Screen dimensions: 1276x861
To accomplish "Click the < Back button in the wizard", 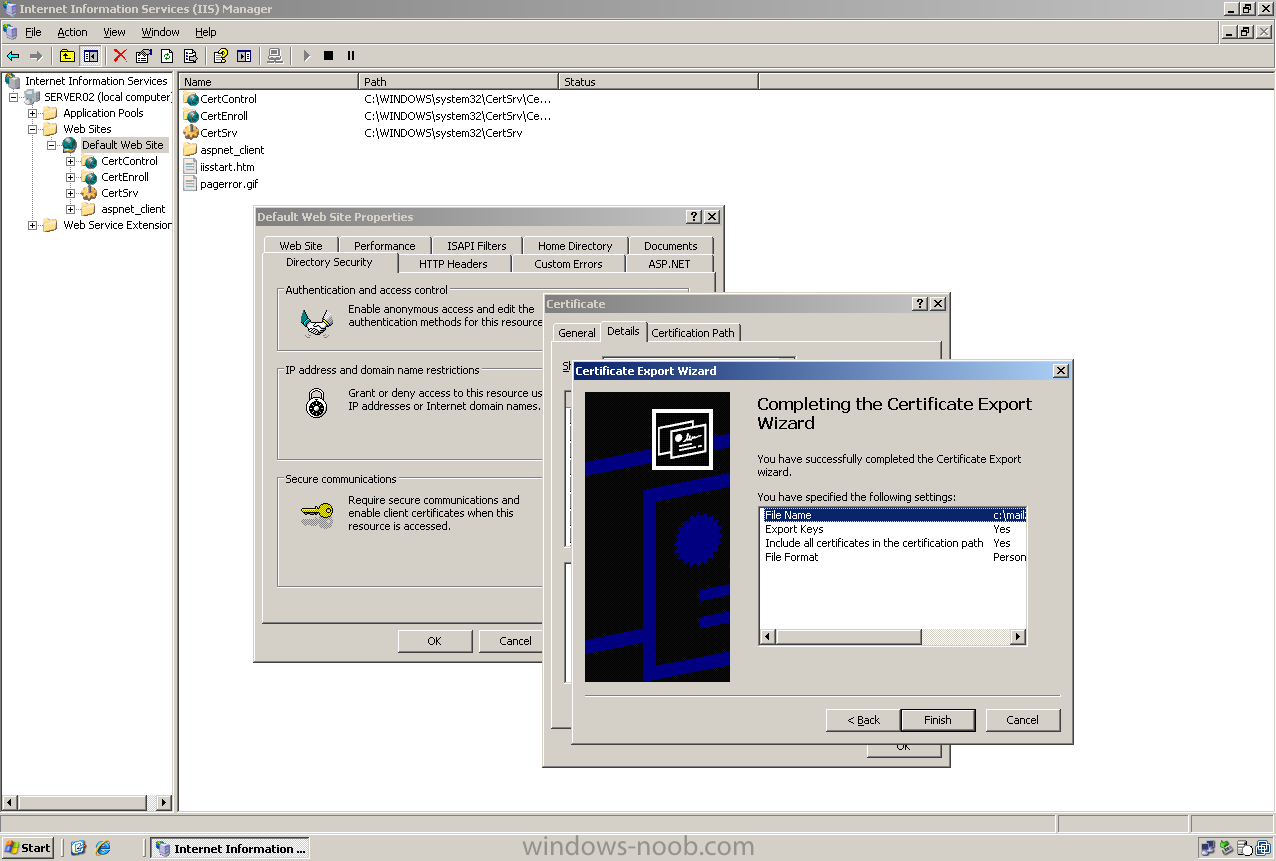I will [x=864, y=720].
